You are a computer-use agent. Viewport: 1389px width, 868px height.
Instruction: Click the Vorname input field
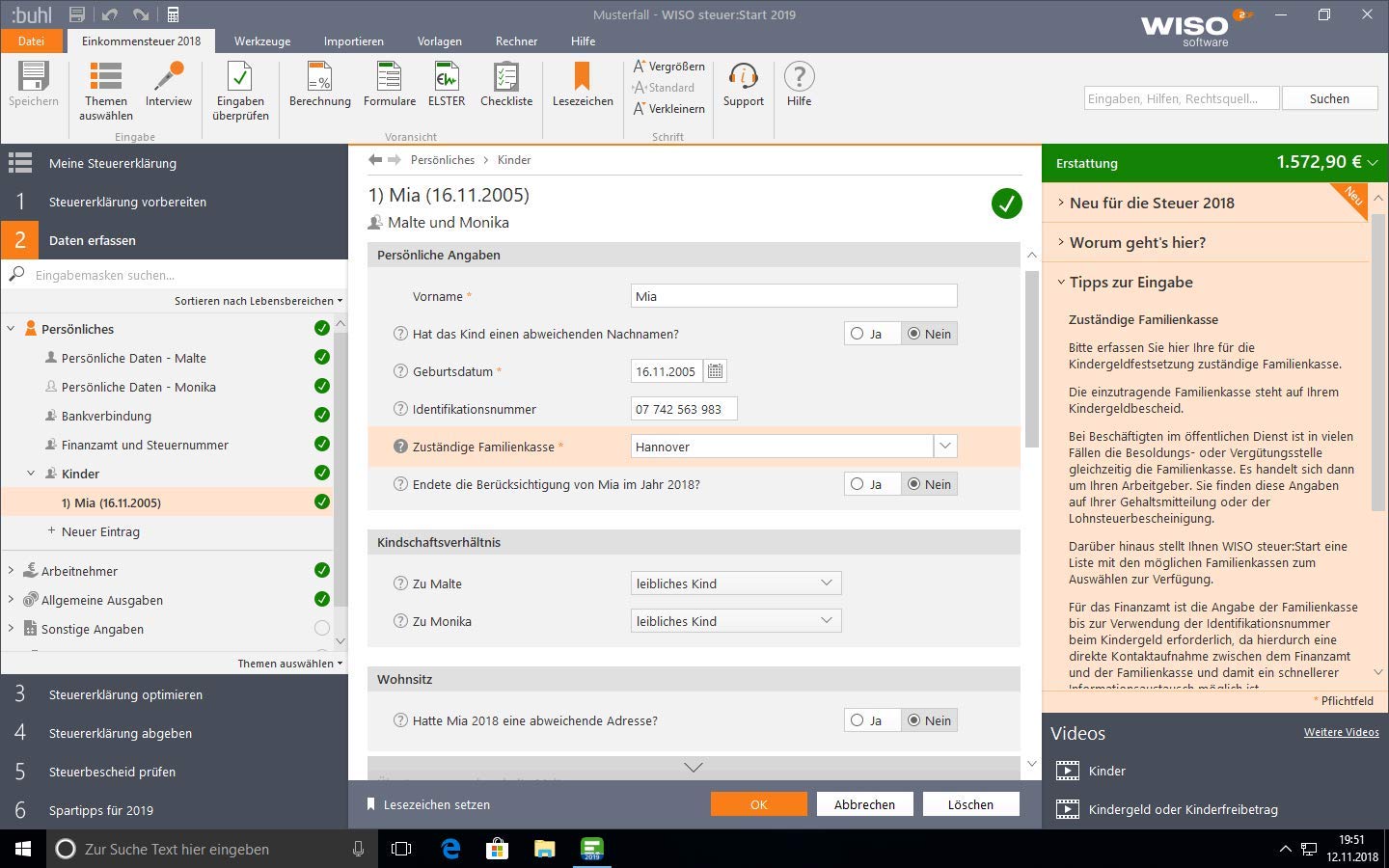click(793, 296)
